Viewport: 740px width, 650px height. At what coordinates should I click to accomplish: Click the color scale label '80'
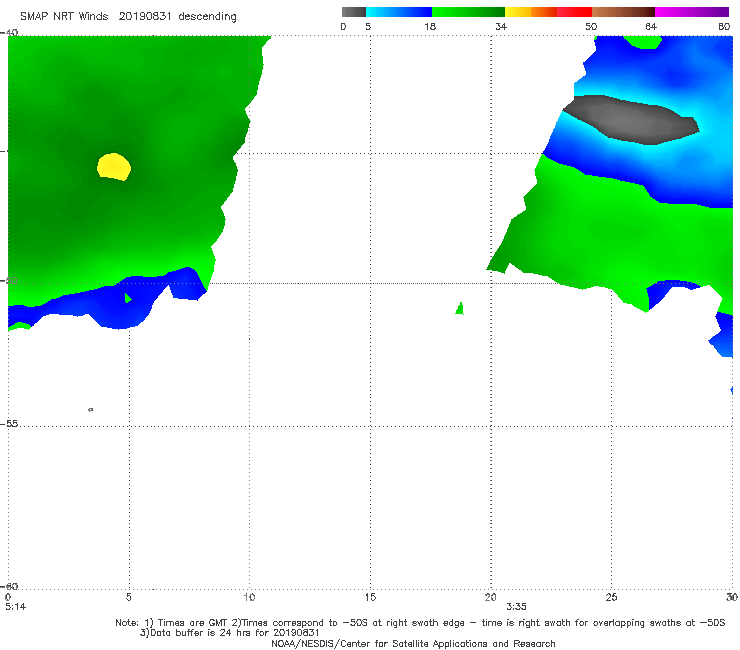point(724,26)
